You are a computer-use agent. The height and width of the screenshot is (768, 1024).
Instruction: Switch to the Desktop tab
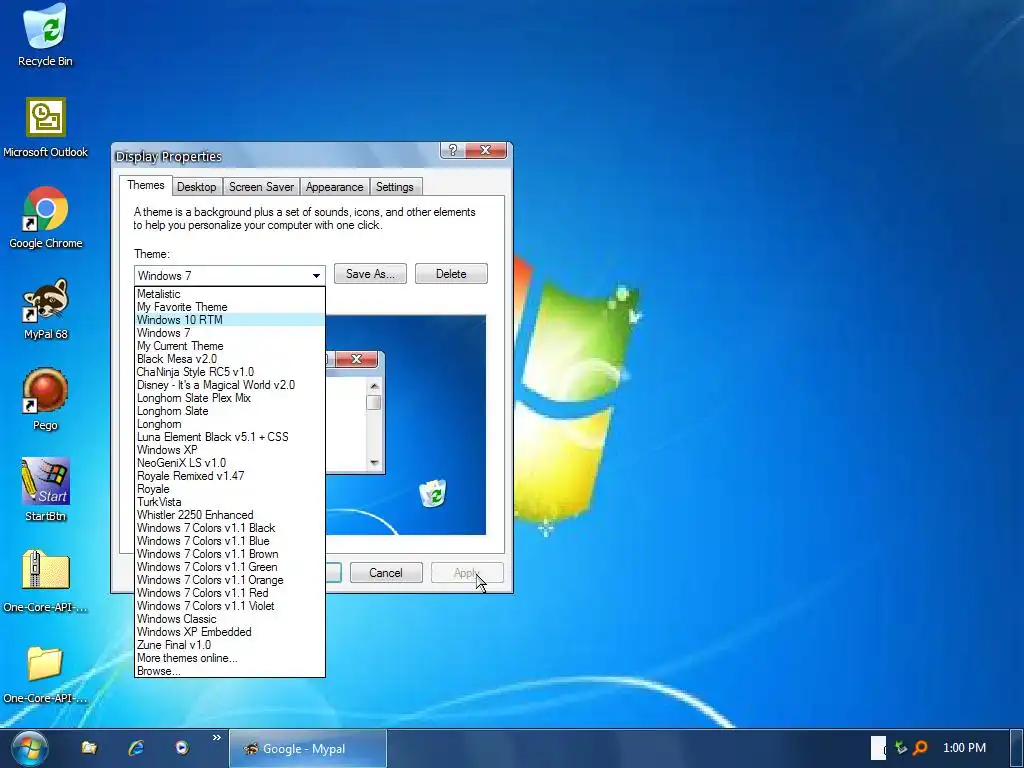(x=197, y=187)
